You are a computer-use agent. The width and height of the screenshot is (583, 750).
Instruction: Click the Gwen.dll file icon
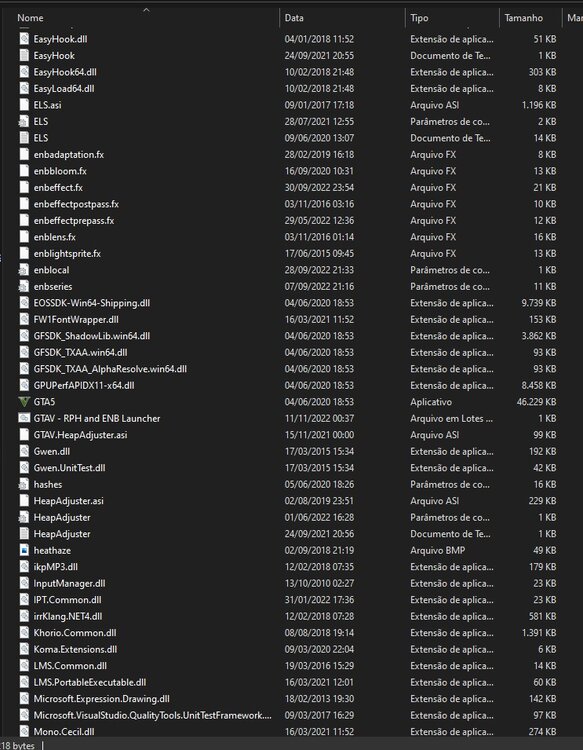[24, 451]
